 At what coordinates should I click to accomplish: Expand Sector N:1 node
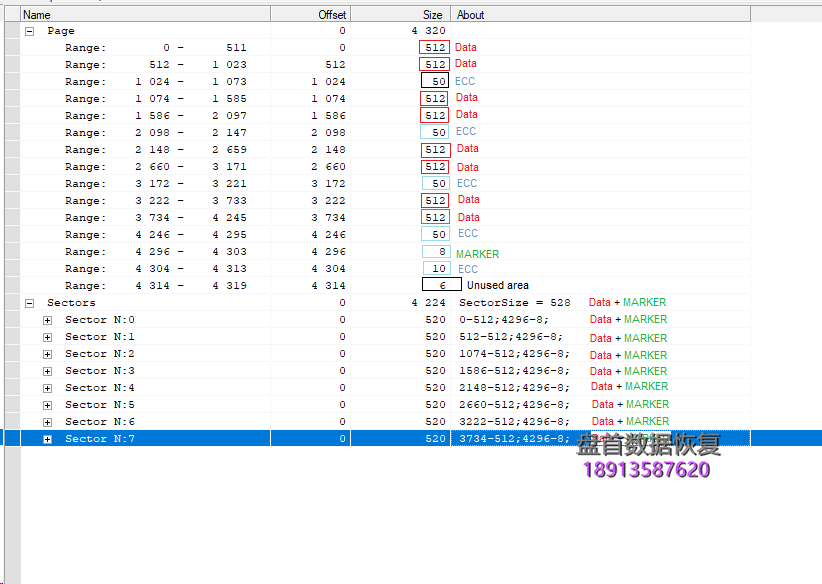click(47, 337)
